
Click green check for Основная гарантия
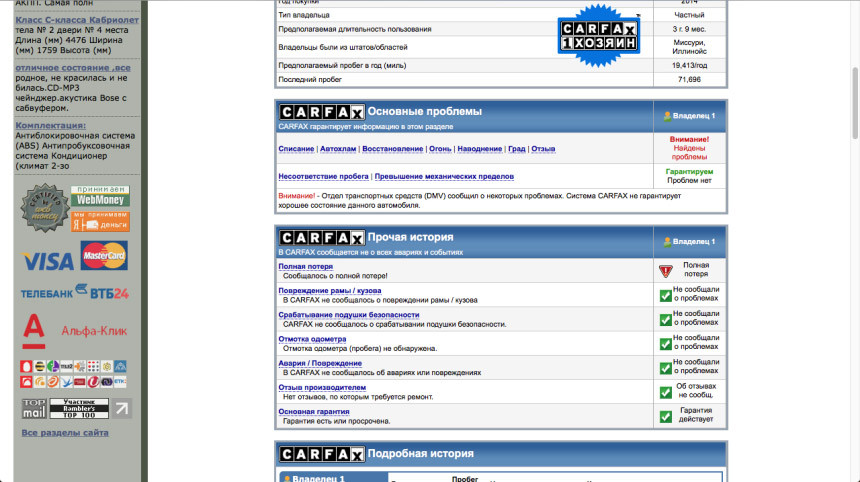tap(665, 416)
